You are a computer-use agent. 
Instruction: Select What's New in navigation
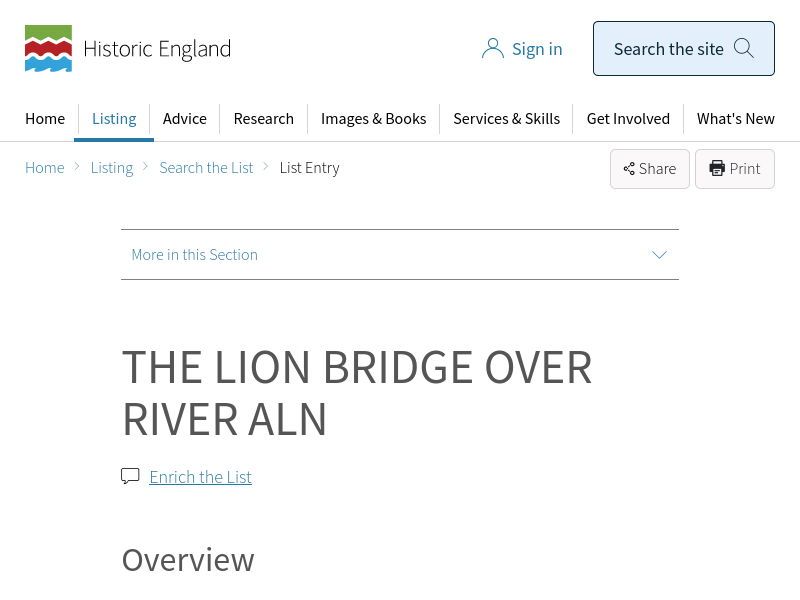(x=736, y=119)
